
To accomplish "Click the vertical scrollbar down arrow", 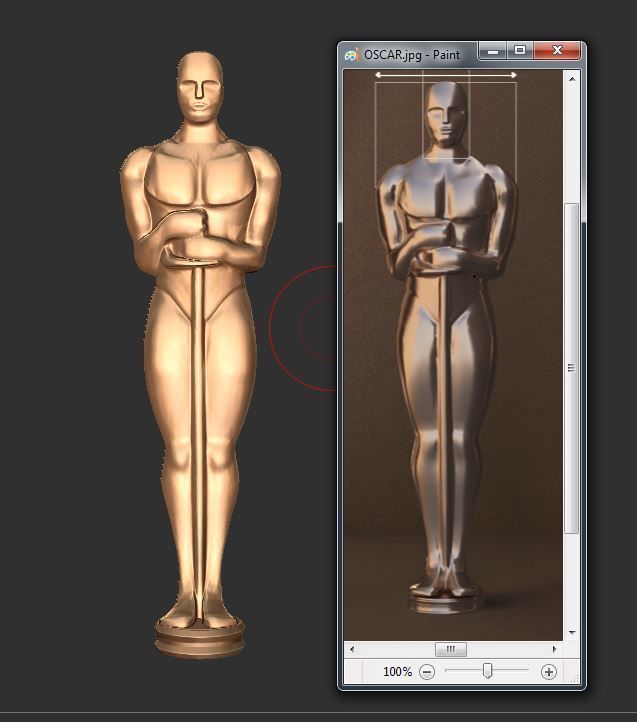I will tap(572, 632).
